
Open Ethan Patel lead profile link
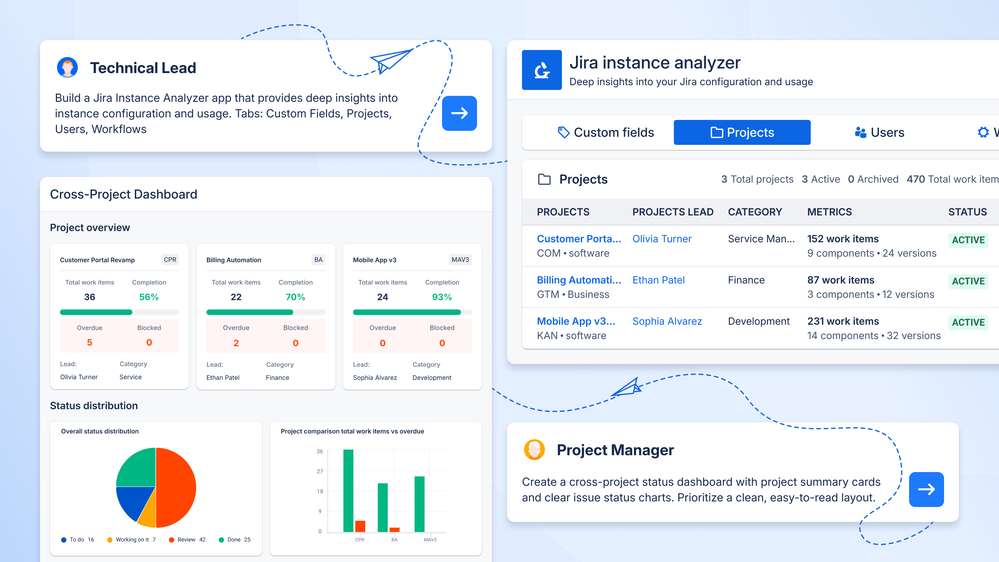pyautogui.click(x=659, y=280)
